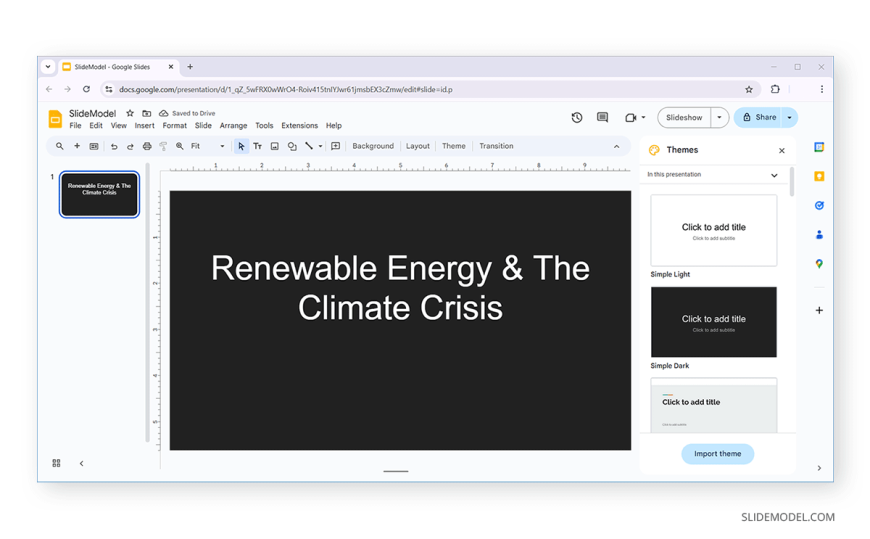Viewport: 870px width, 539px height.
Task: Reload the browser page
Action: [86, 89]
